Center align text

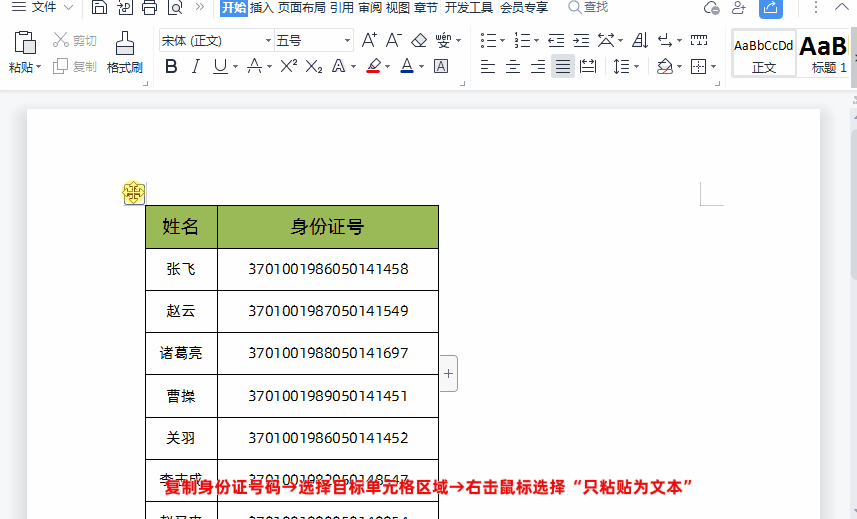[513, 67]
